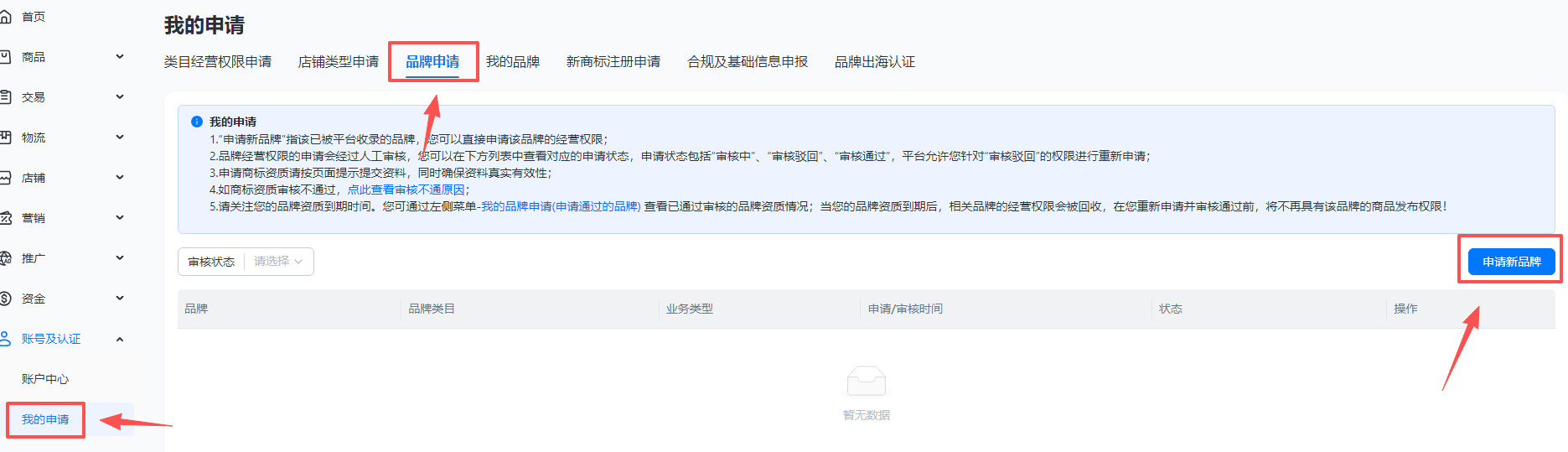Open the 审核状态 dropdown selector
Viewport: 1568px width, 452px height.
point(277,262)
